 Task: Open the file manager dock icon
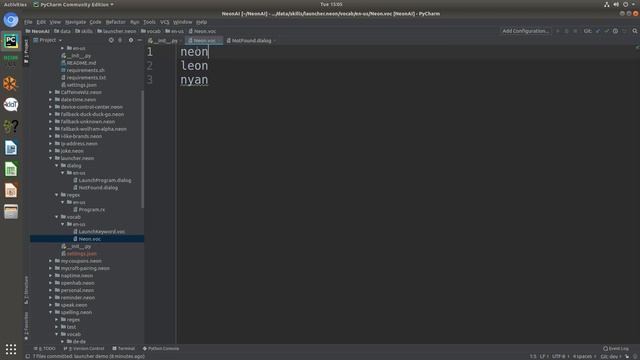pos(11,211)
